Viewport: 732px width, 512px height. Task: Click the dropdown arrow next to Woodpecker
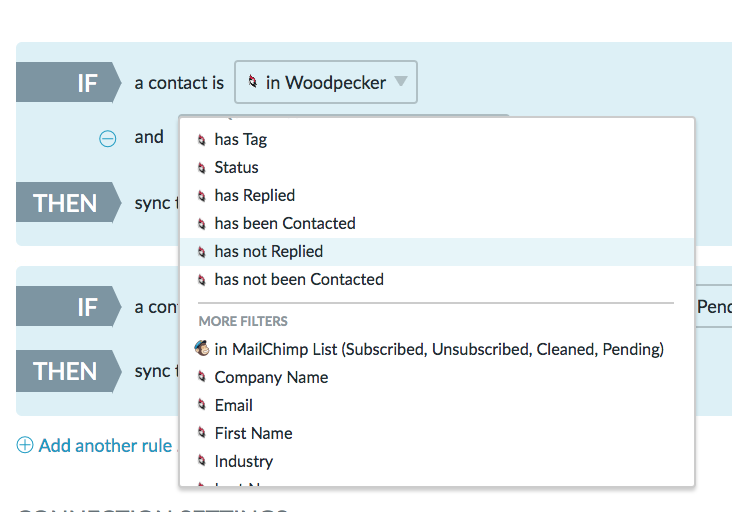click(401, 81)
